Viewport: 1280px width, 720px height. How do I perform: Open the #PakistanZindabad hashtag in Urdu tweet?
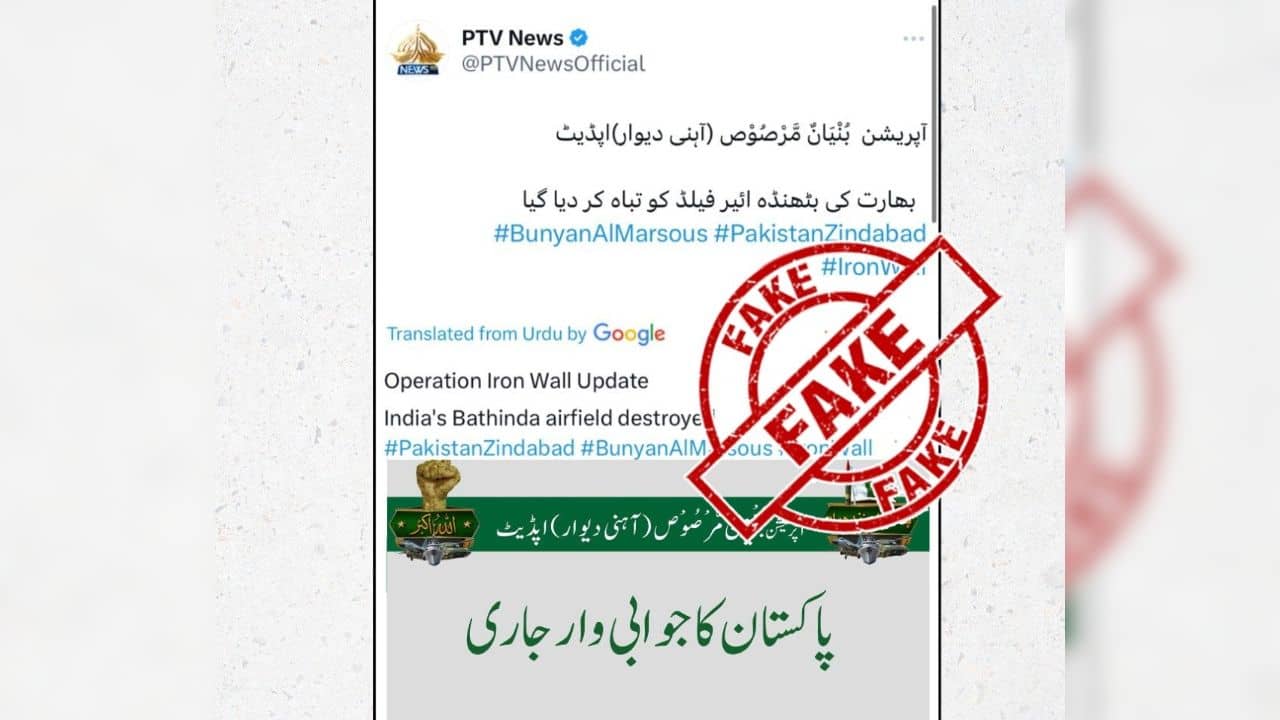click(818, 234)
